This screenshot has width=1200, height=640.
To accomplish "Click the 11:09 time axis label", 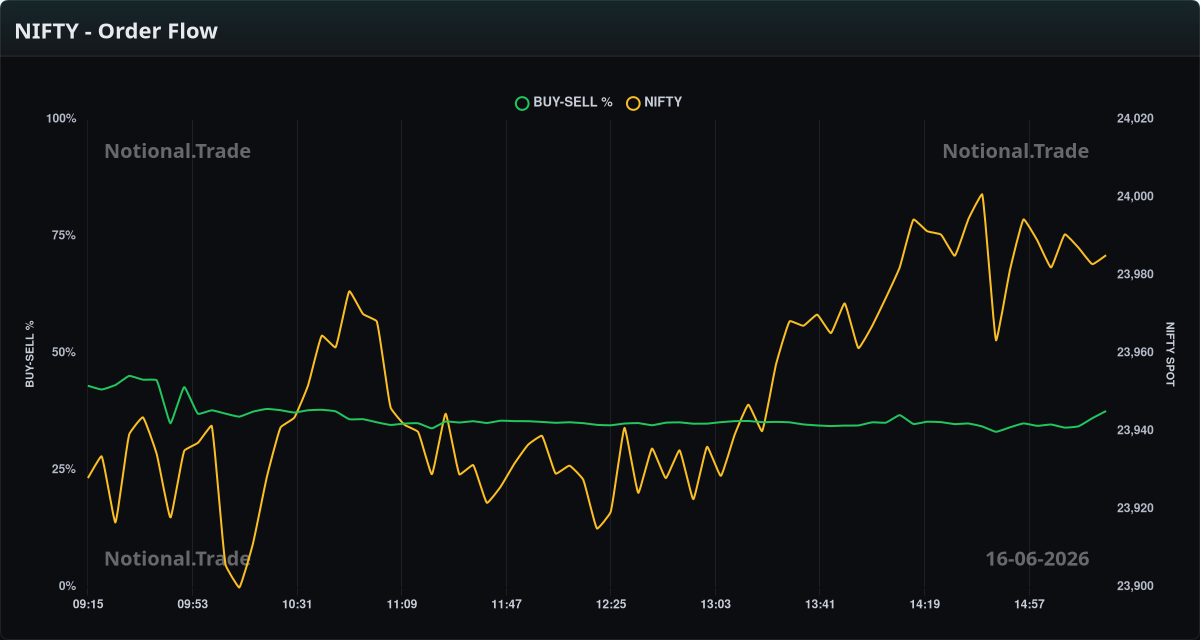I will pyautogui.click(x=401, y=604).
